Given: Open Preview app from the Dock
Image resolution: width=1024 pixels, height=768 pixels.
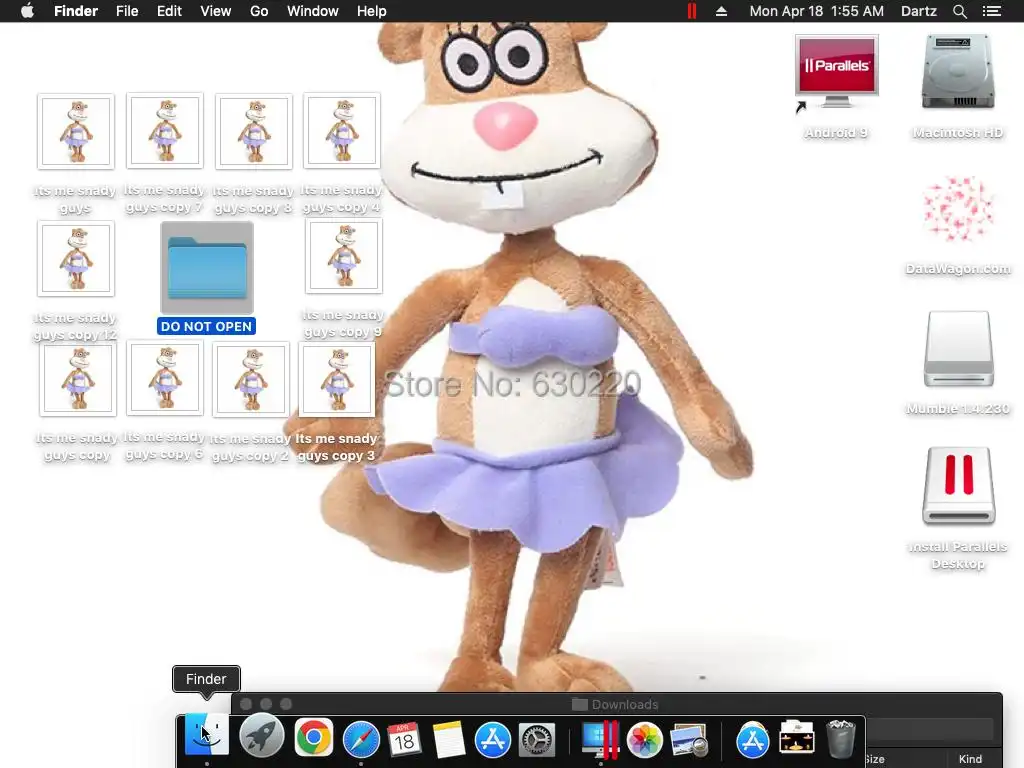Looking at the screenshot, I should [688, 739].
